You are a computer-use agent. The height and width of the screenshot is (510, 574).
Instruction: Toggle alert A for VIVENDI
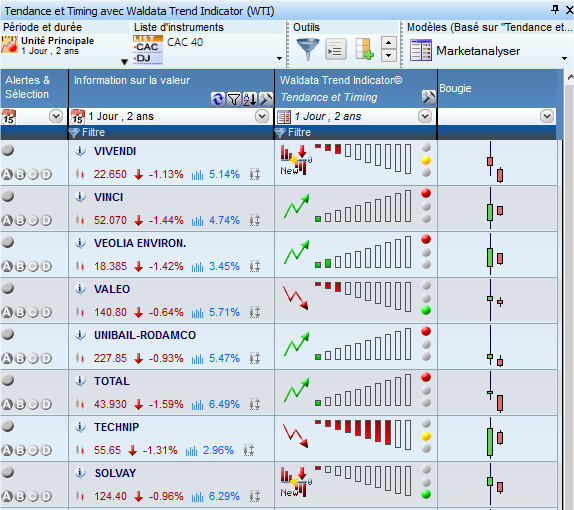click(x=7, y=174)
